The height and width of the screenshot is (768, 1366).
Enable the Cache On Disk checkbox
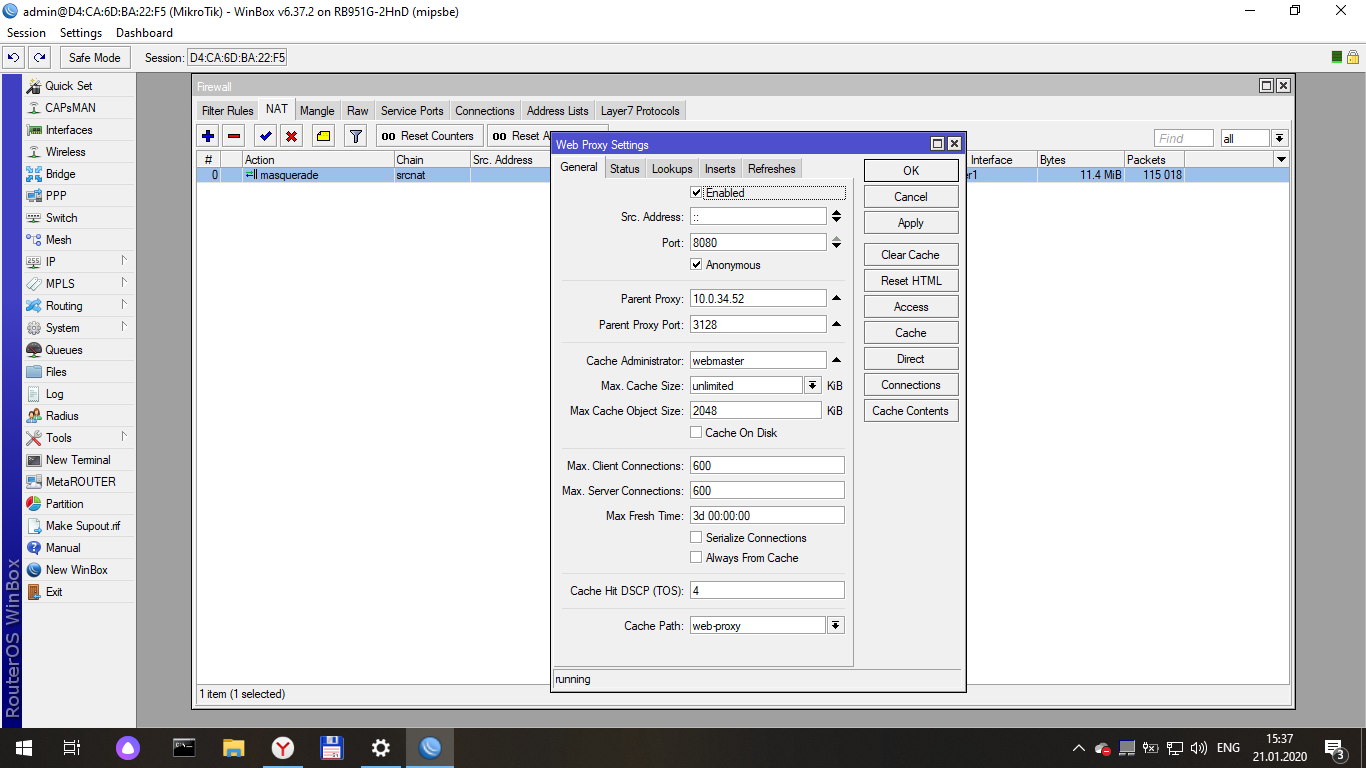pos(697,433)
